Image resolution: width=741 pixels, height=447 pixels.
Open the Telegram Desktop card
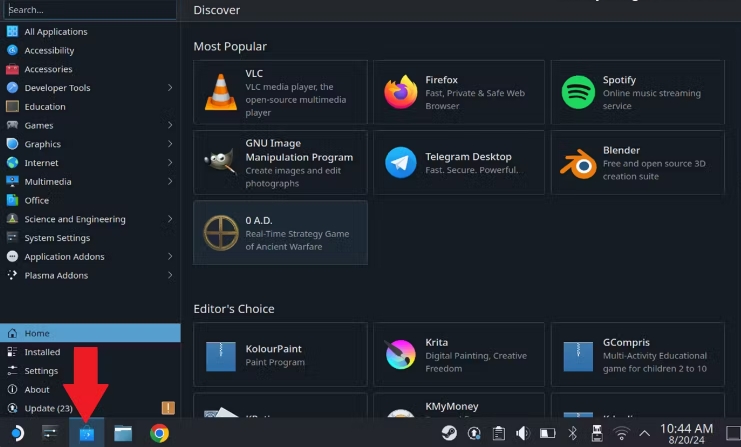tap(458, 163)
